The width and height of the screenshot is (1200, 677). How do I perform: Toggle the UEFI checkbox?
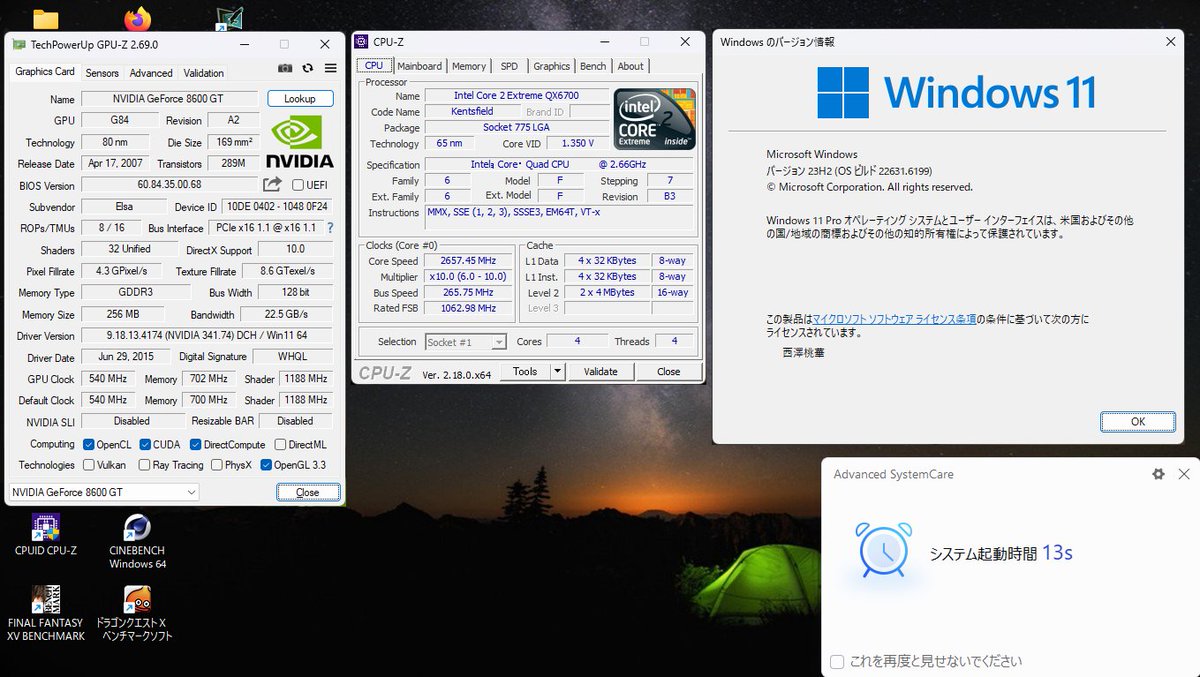(297, 185)
